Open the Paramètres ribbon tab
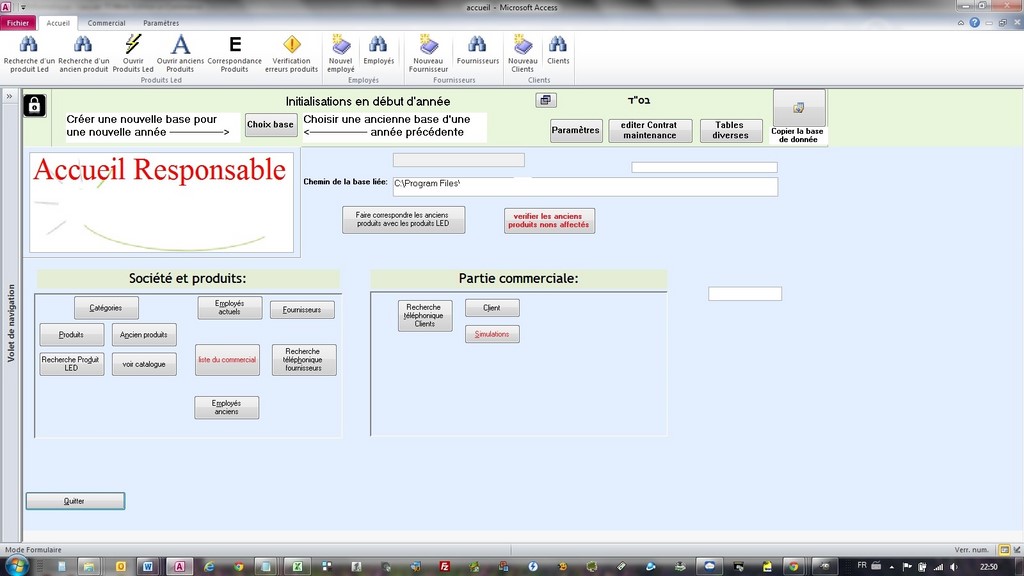 161,22
